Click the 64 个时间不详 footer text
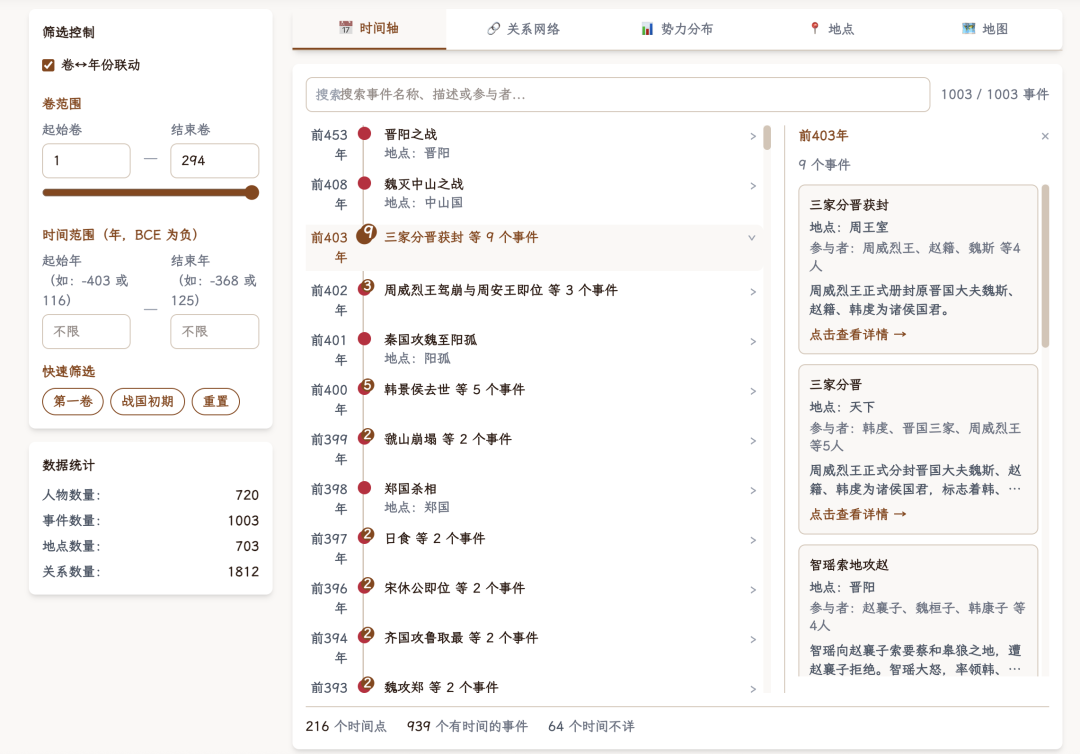 pyautogui.click(x=592, y=726)
